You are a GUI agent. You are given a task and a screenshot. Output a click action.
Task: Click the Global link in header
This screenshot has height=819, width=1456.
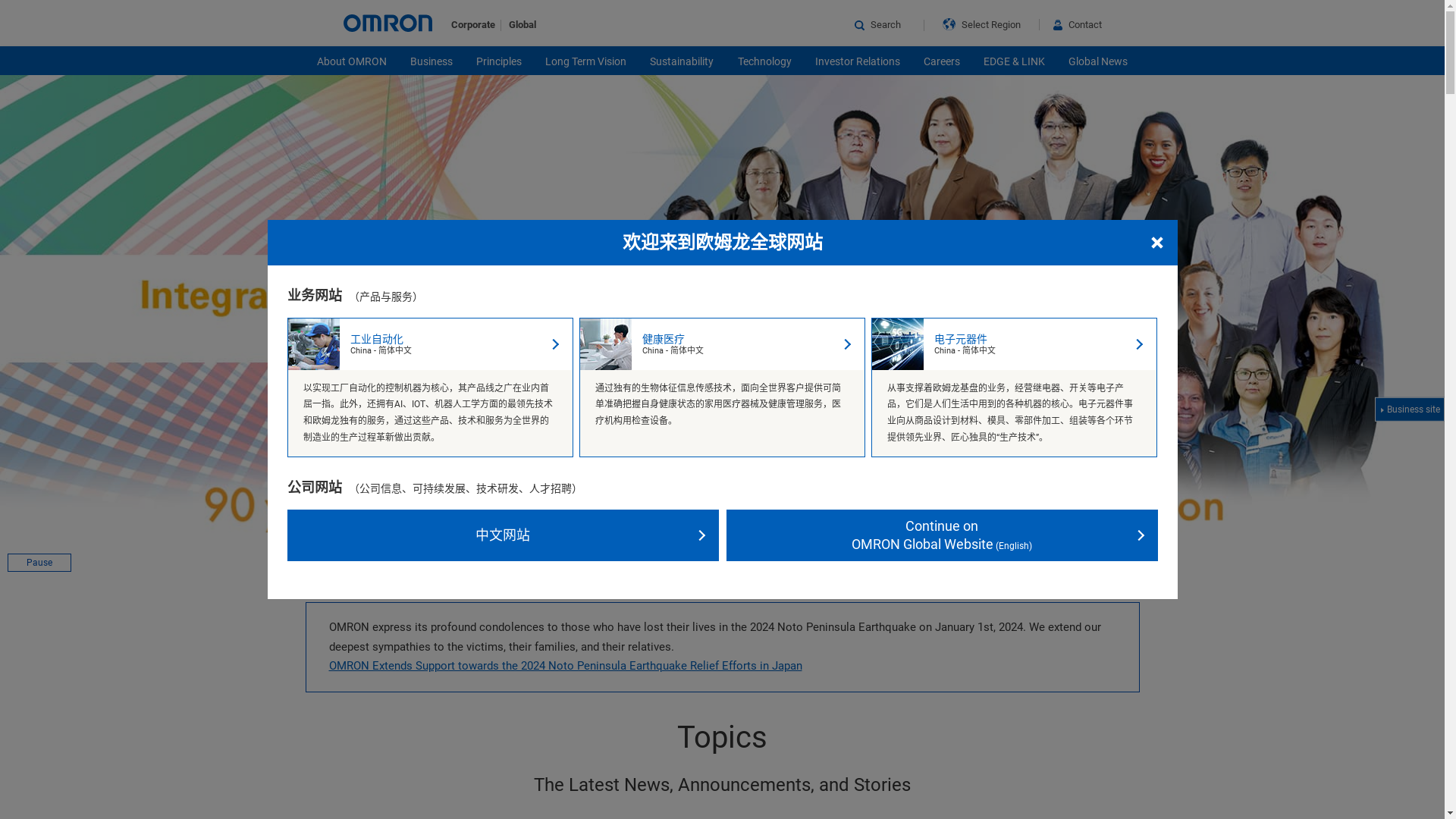tap(522, 25)
